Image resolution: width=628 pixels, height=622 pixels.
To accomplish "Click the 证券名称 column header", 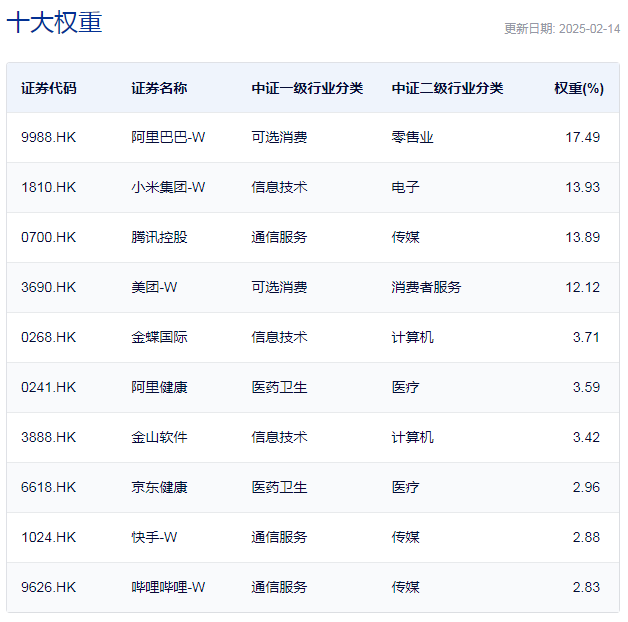I will (159, 88).
